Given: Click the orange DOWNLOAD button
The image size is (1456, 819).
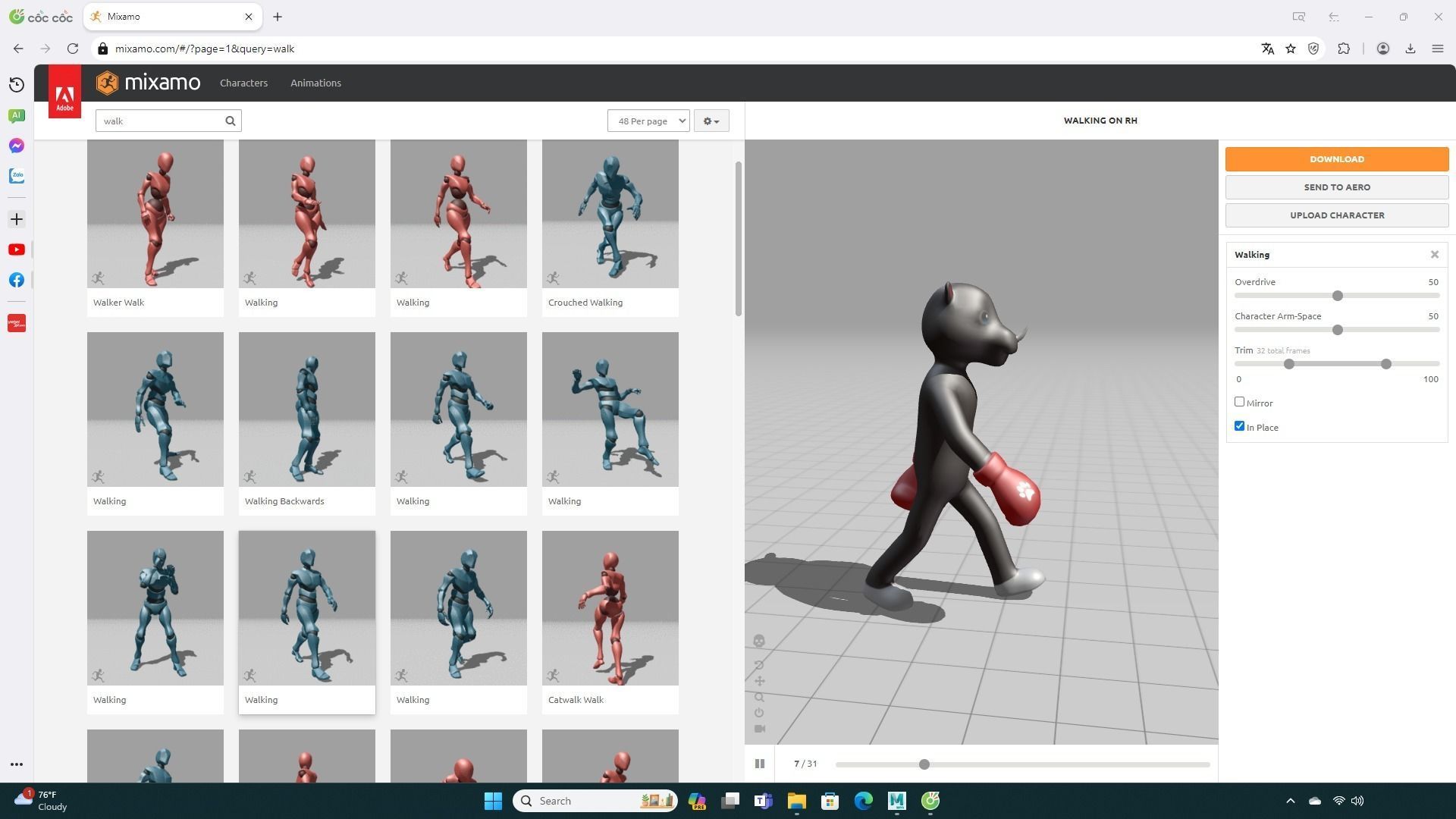Looking at the screenshot, I should tap(1336, 159).
